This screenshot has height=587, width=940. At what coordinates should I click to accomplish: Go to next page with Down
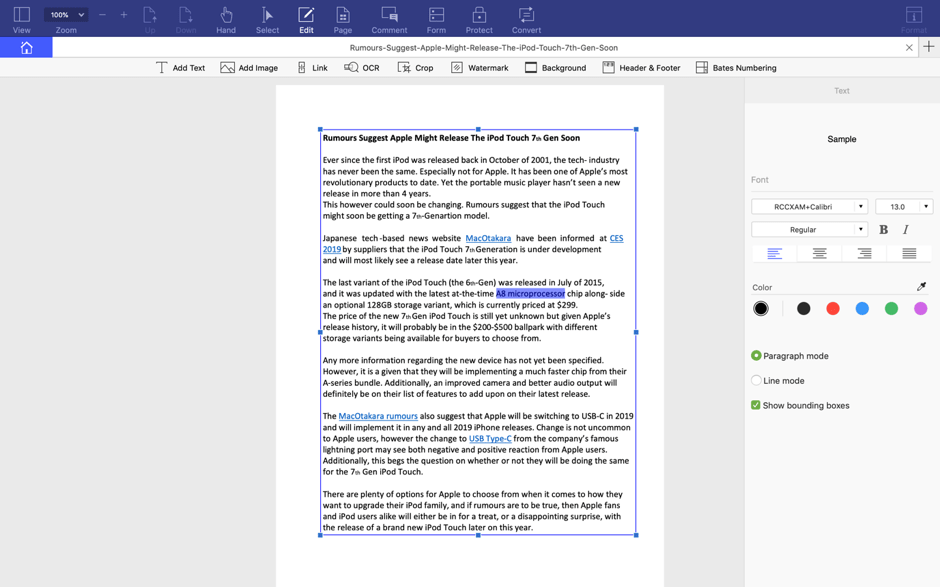pyautogui.click(x=186, y=19)
